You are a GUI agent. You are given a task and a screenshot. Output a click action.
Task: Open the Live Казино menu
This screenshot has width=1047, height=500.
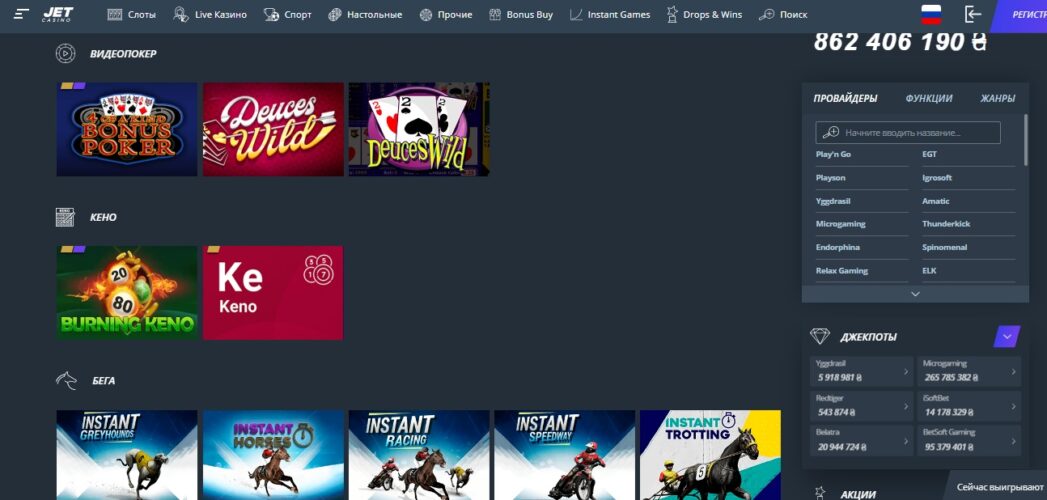click(210, 15)
